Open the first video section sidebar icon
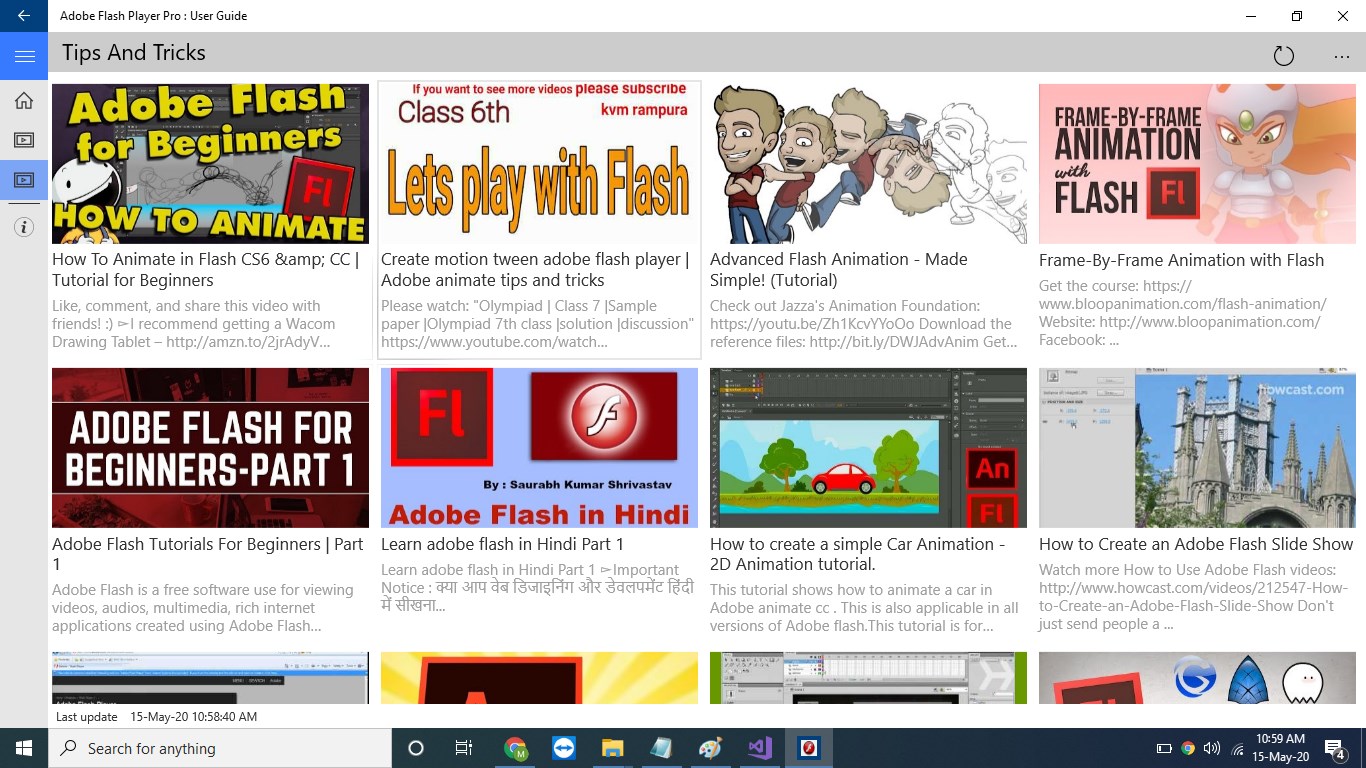 pos(24,140)
